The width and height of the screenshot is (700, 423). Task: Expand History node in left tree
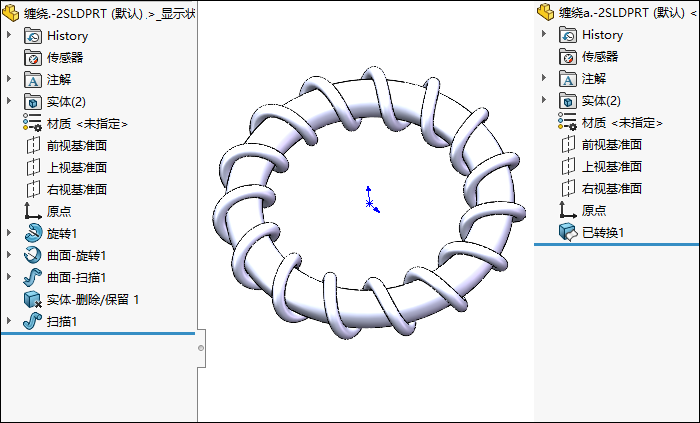click(8, 34)
